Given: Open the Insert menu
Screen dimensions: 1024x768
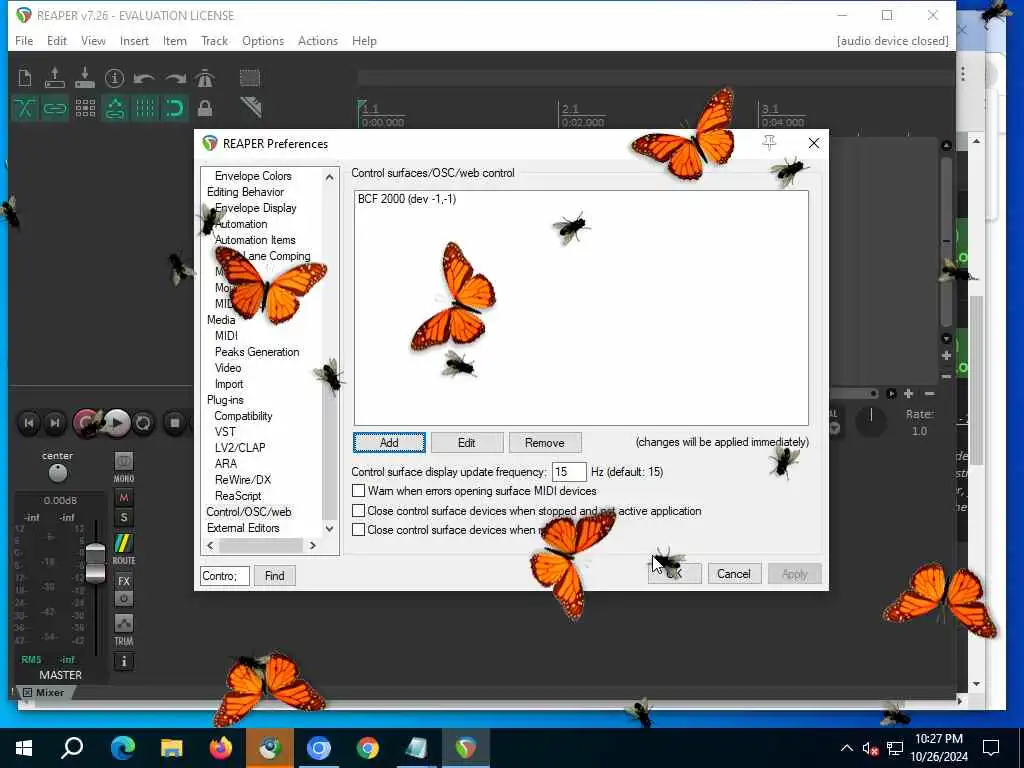Looking at the screenshot, I should coord(134,40).
